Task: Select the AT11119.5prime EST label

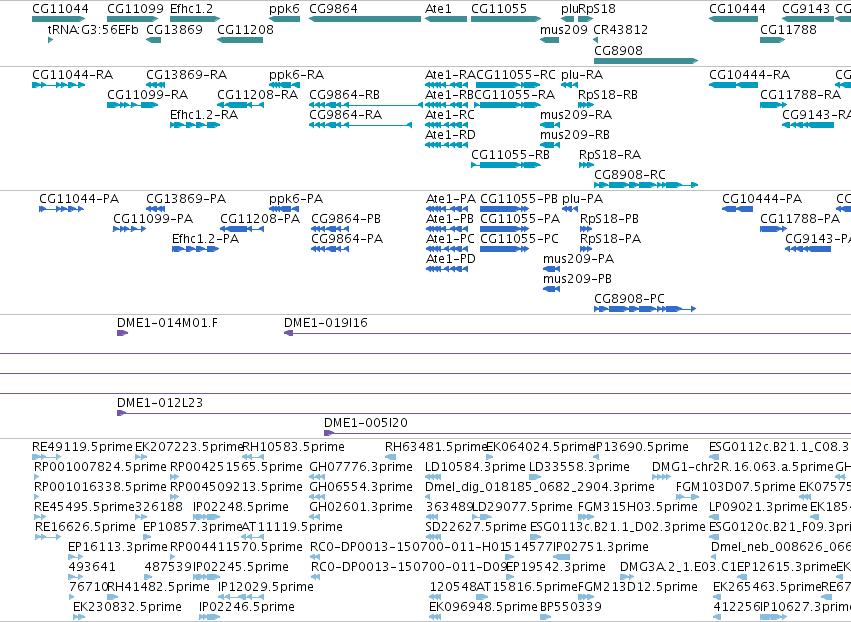Action: (x=292, y=527)
